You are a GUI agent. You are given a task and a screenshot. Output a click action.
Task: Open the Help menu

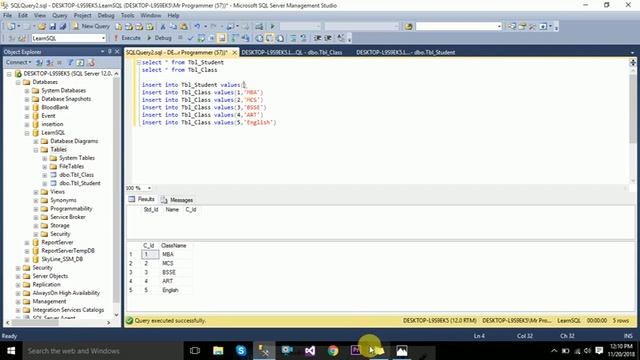tap(173, 15)
